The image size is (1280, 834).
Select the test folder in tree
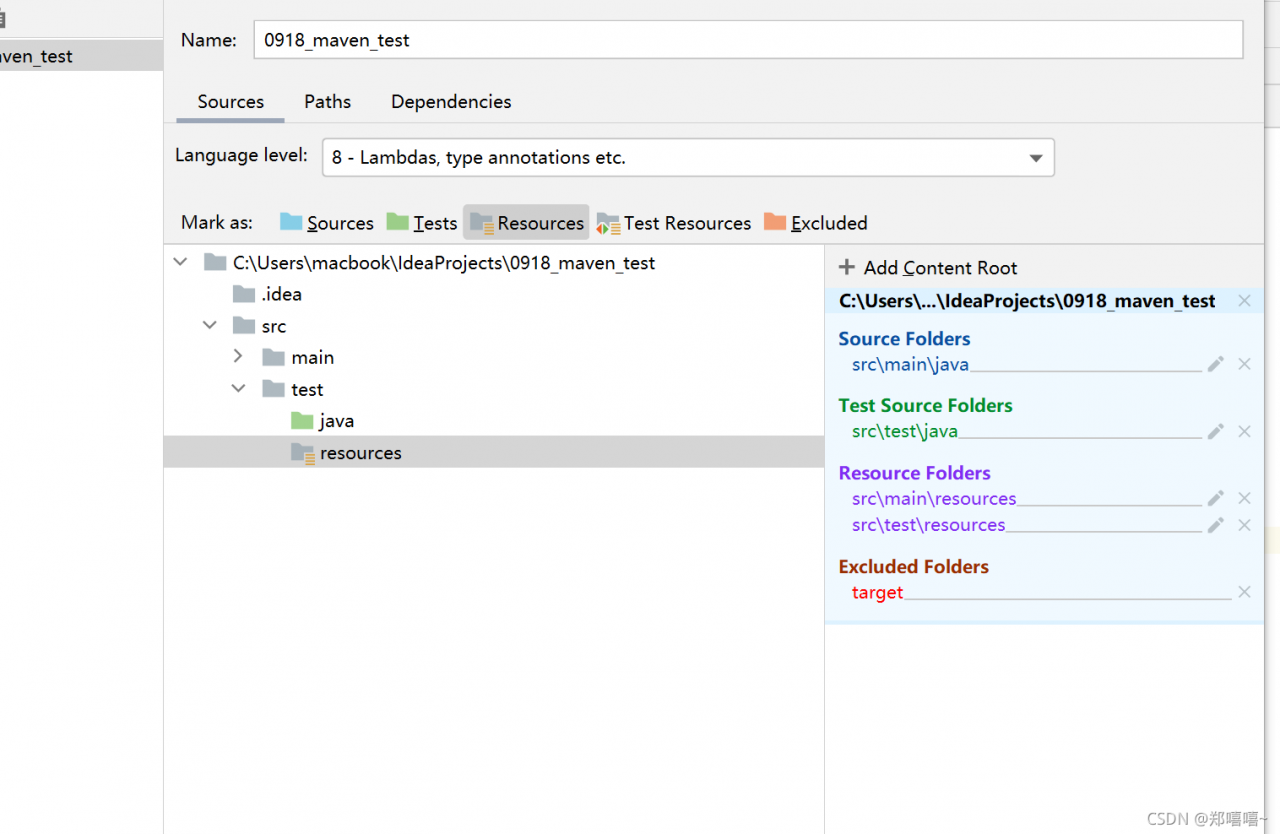(x=293, y=389)
